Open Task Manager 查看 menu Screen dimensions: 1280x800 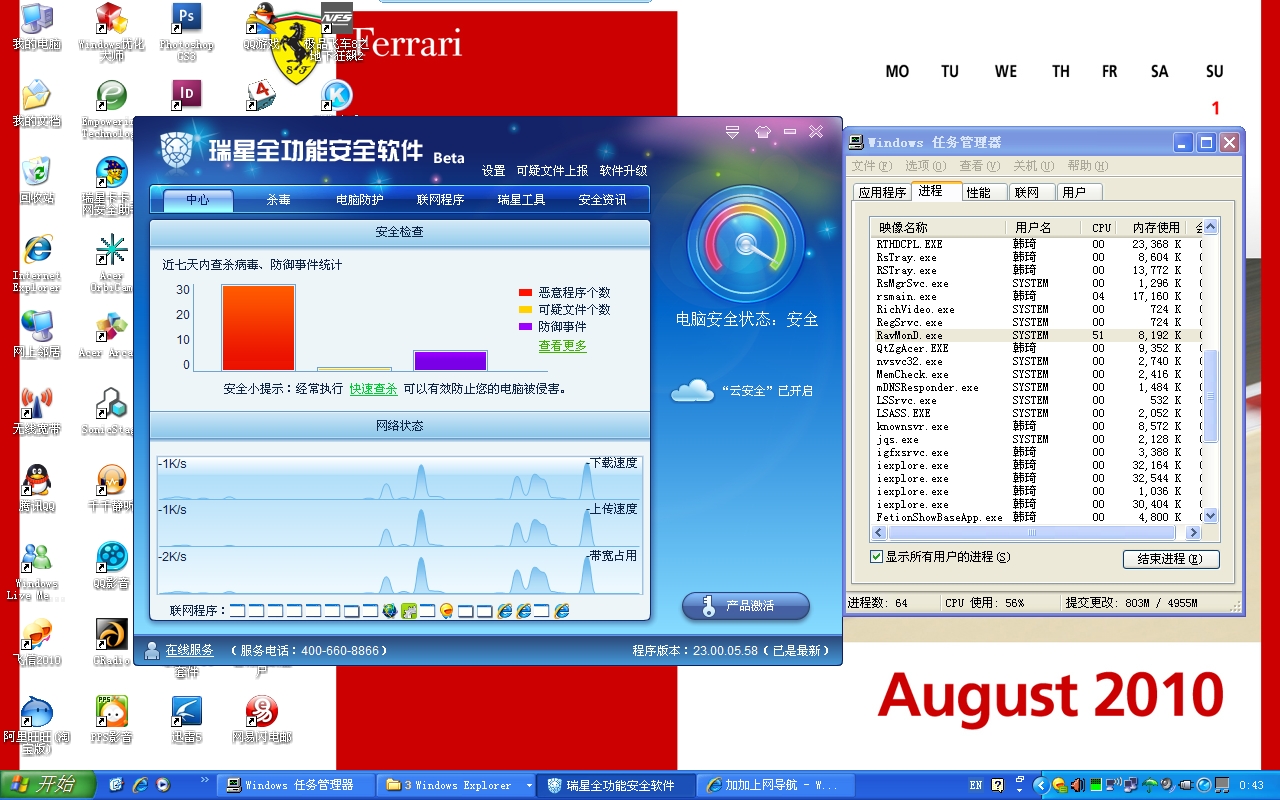coord(979,166)
